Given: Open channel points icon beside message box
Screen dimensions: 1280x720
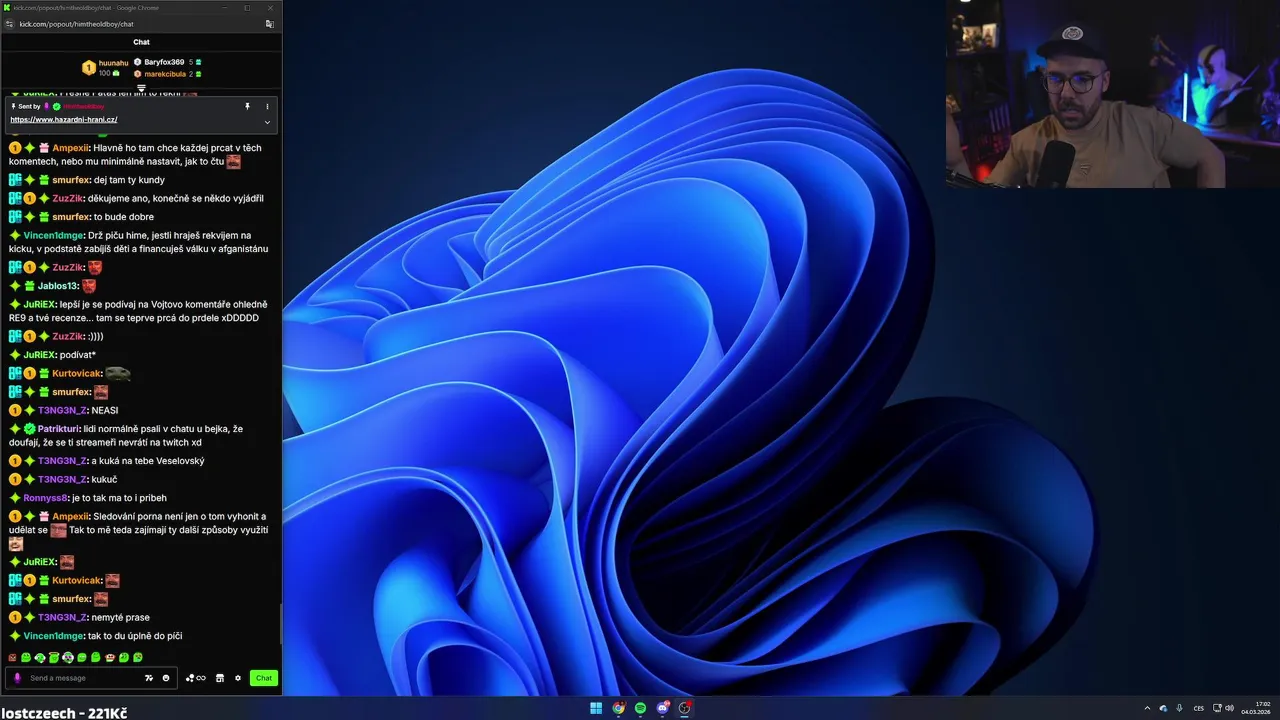Looking at the screenshot, I should (195, 678).
